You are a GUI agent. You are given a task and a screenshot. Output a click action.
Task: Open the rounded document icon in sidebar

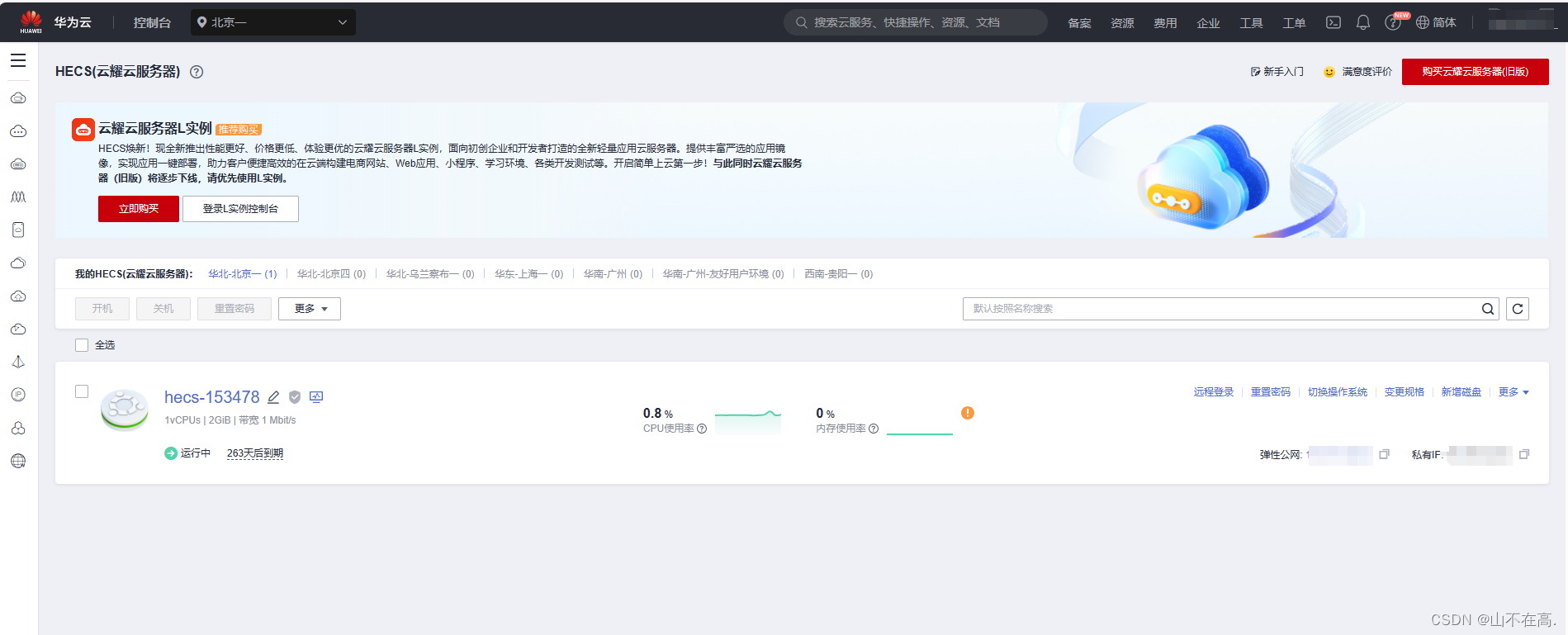coord(18,230)
